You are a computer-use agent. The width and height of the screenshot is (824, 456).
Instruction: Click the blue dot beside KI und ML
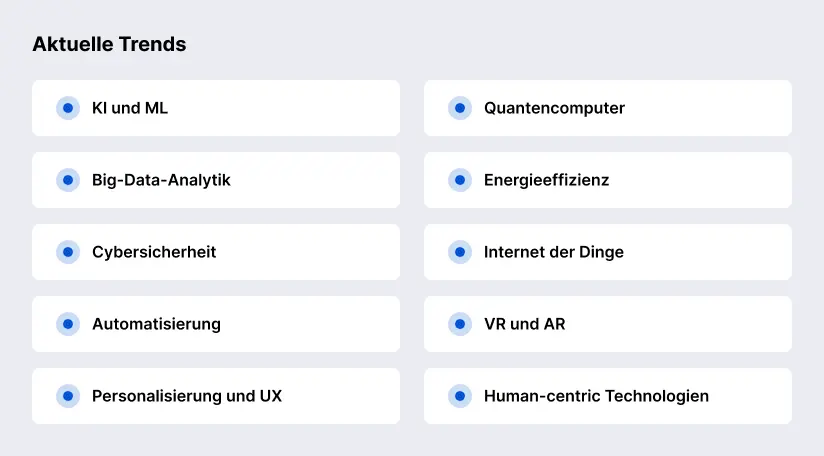pos(68,108)
